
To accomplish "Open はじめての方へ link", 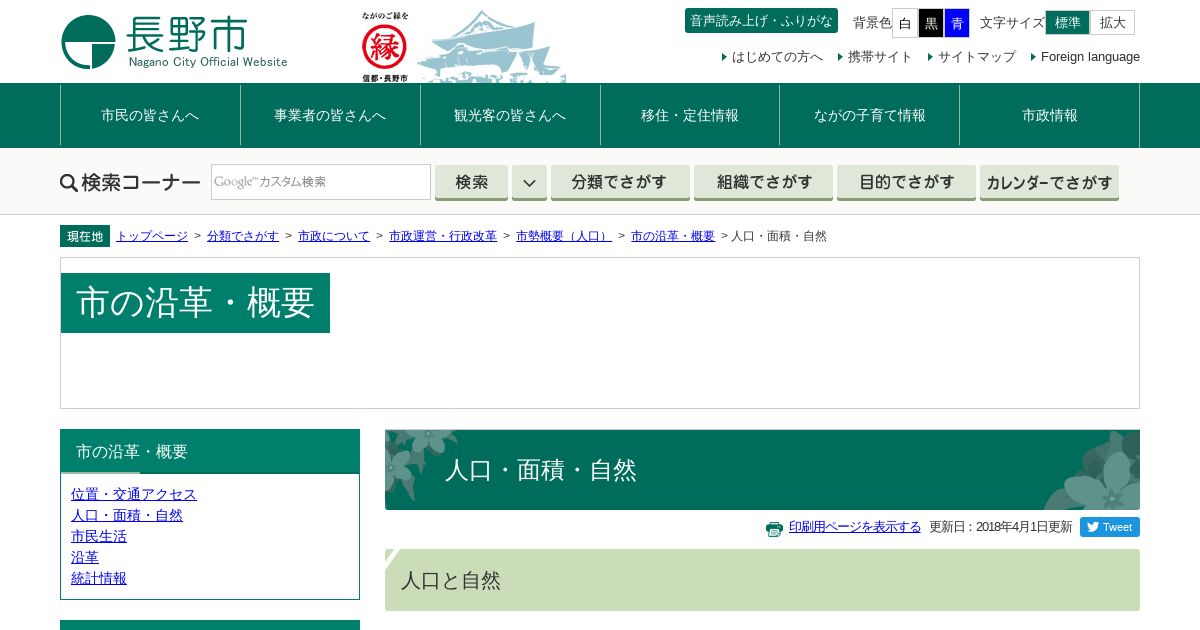I will (x=777, y=57).
